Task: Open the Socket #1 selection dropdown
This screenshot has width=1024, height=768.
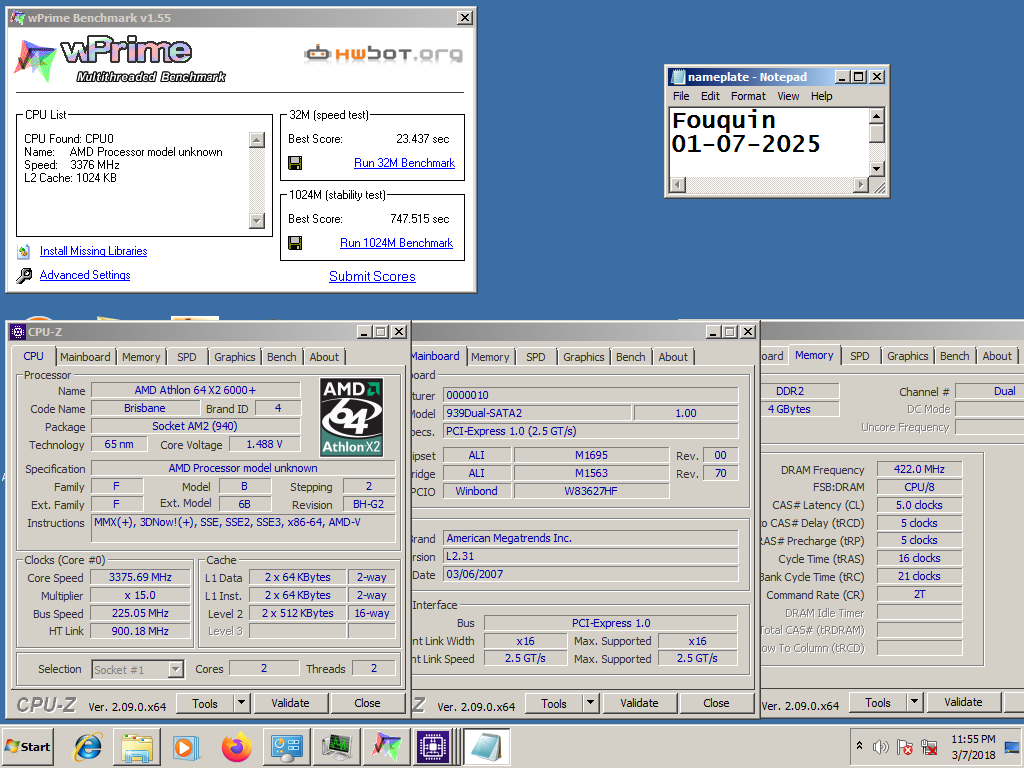Action: click(x=175, y=669)
